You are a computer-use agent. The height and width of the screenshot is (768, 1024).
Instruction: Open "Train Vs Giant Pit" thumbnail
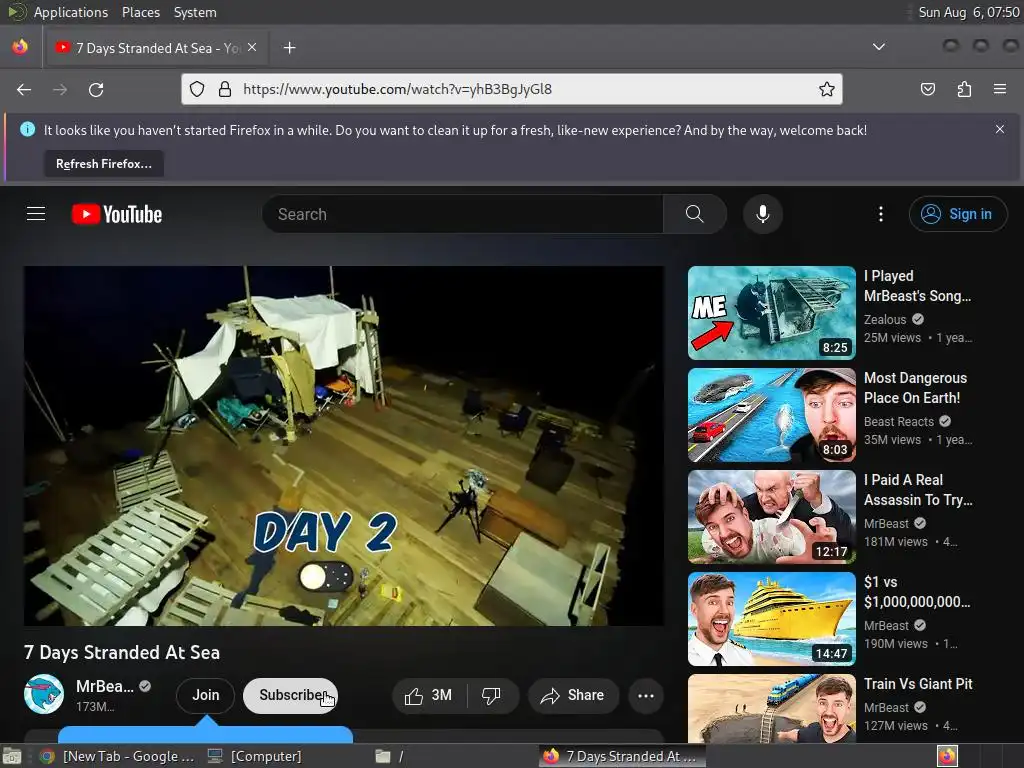(771, 709)
